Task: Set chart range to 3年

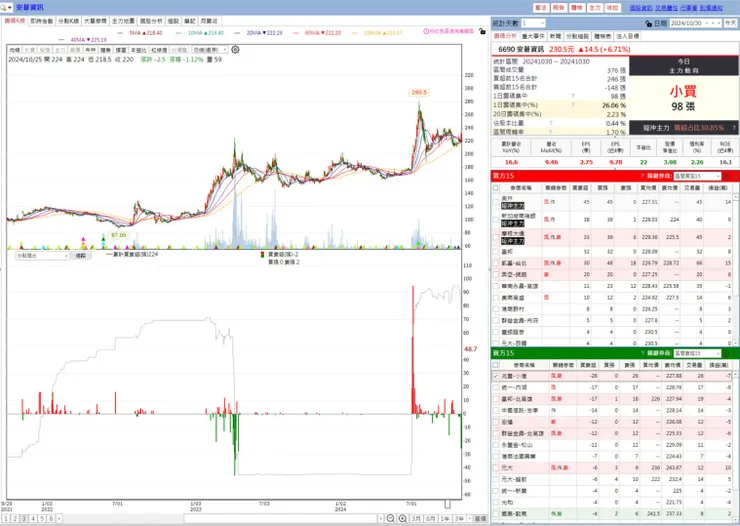Action: click(459, 518)
